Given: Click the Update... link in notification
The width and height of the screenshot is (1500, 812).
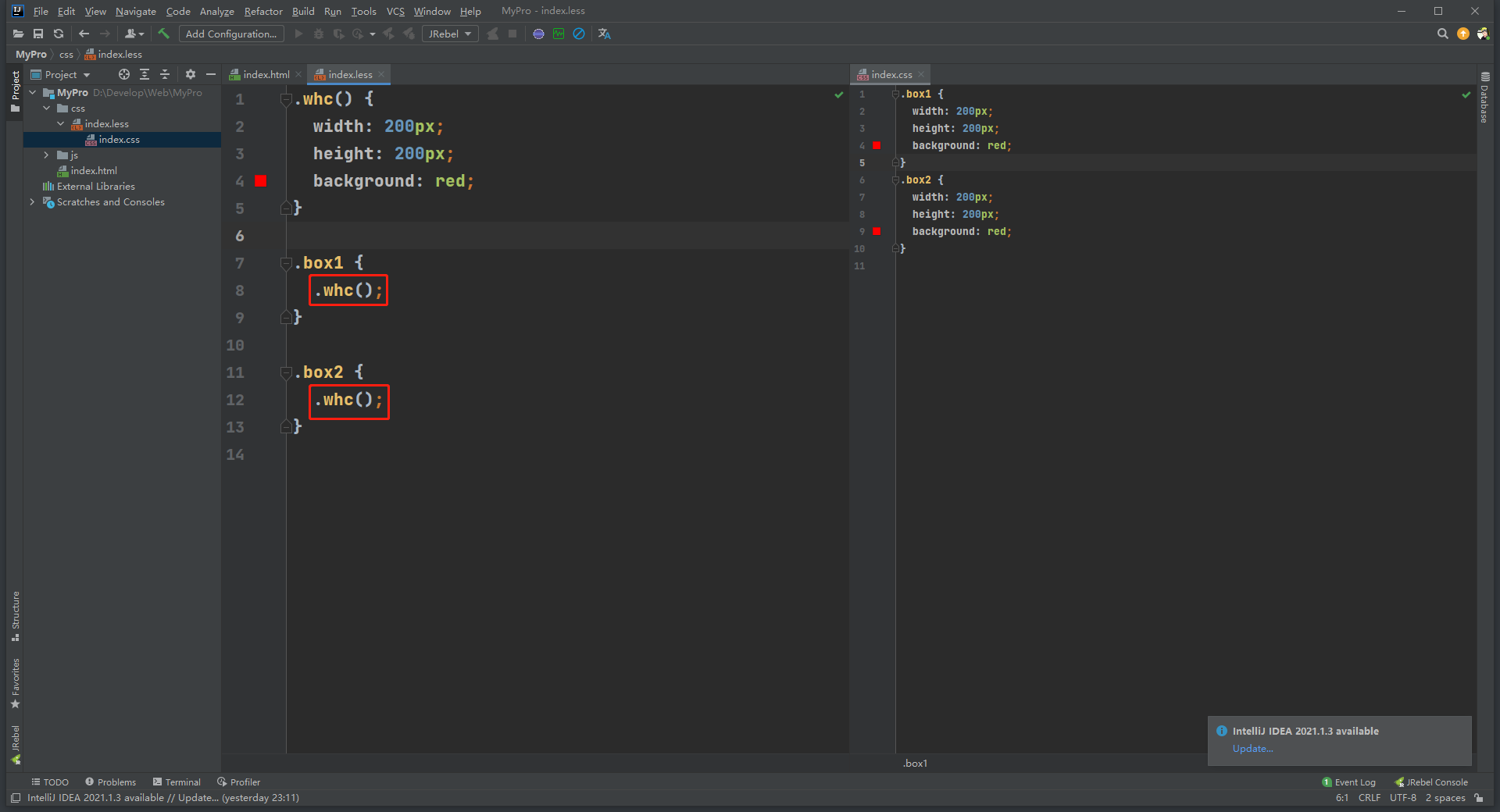Looking at the screenshot, I should (x=1253, y=749).
